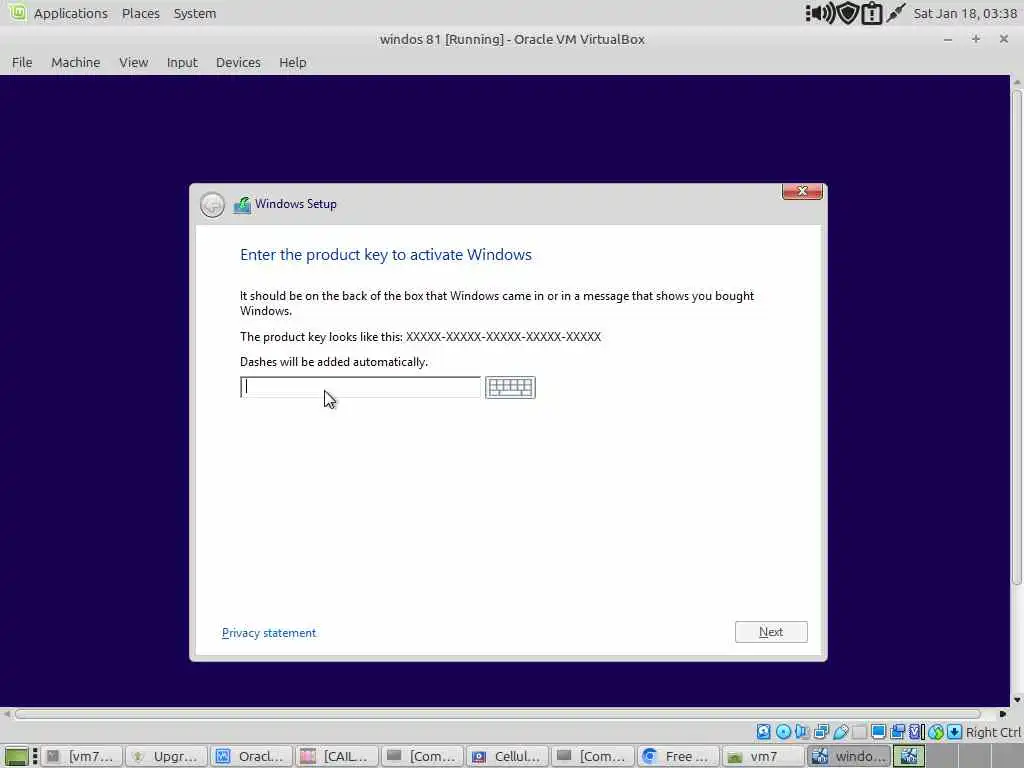Click the network connection plug tray icon
1024x768 pixels.
(896, 12)
